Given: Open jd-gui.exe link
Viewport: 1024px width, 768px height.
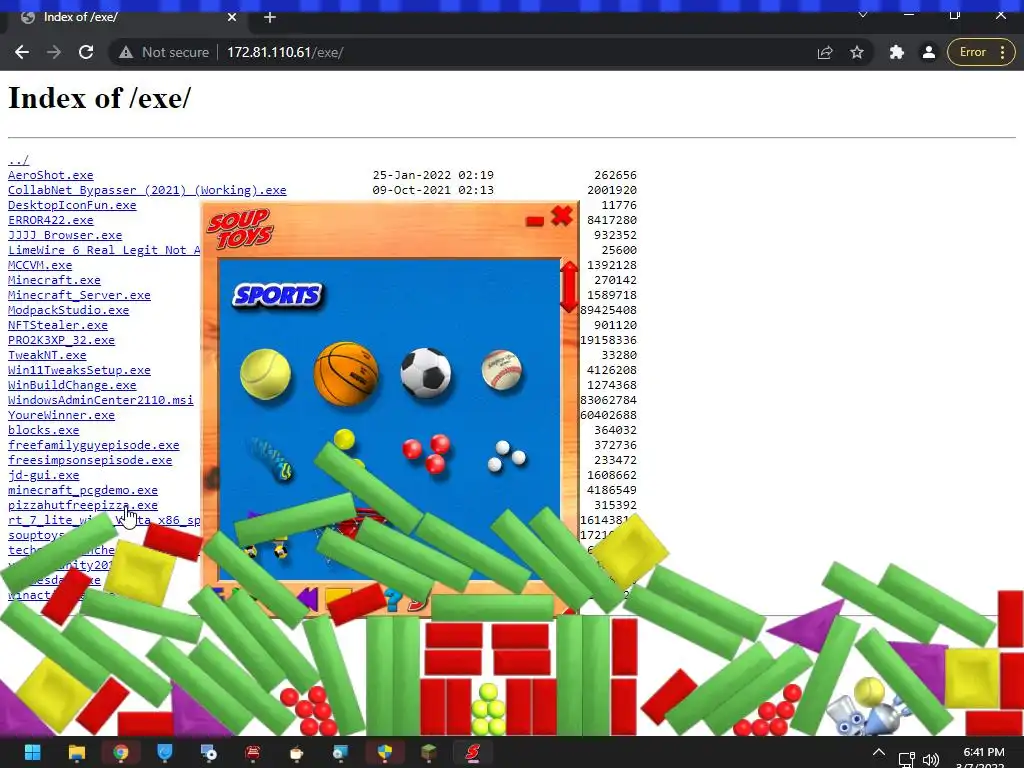Looking at the screenshot, I should pos(44,475).
